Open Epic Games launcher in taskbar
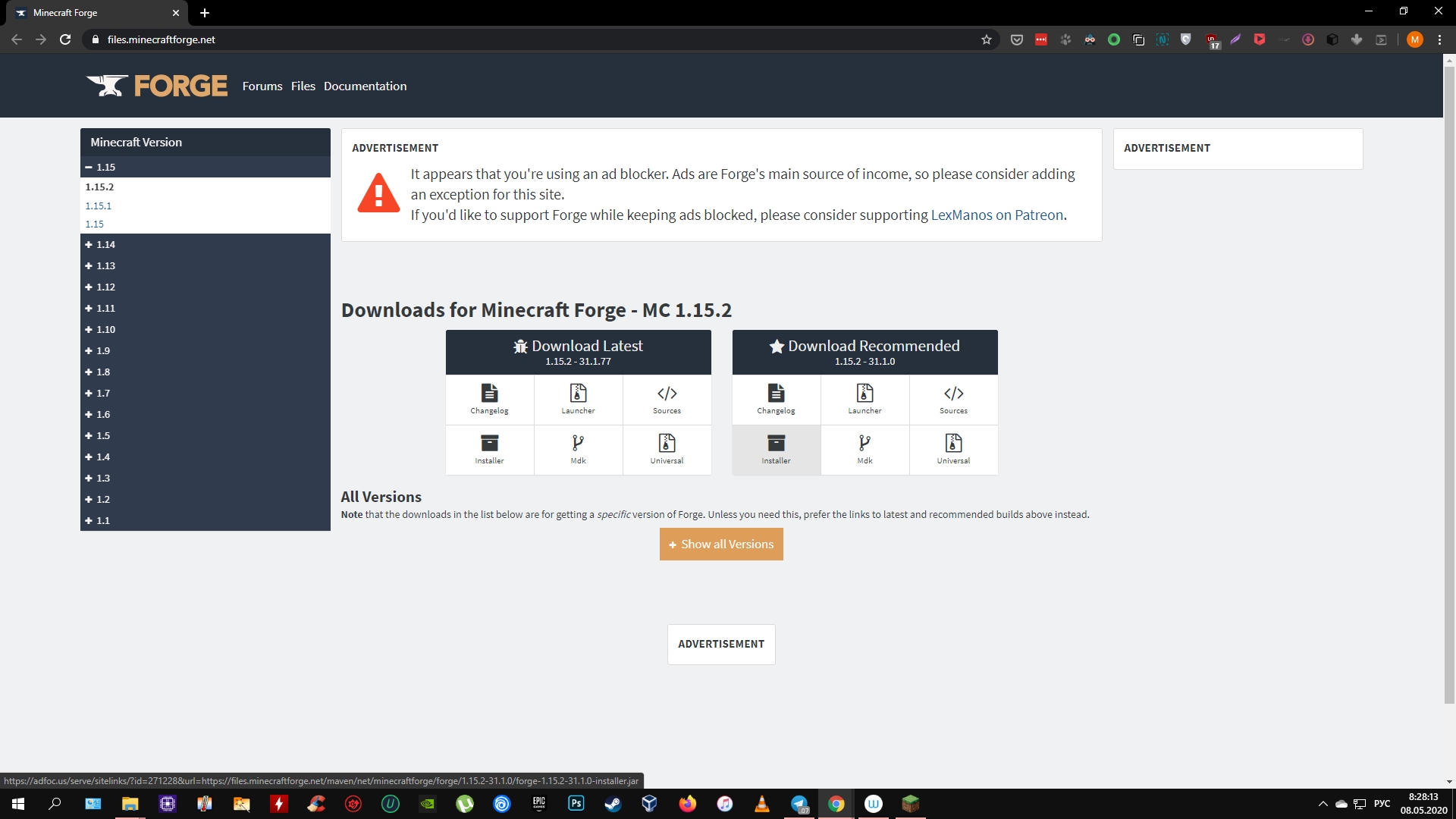The height and width of the screenshot is (819, 1456). coord(539,804)
